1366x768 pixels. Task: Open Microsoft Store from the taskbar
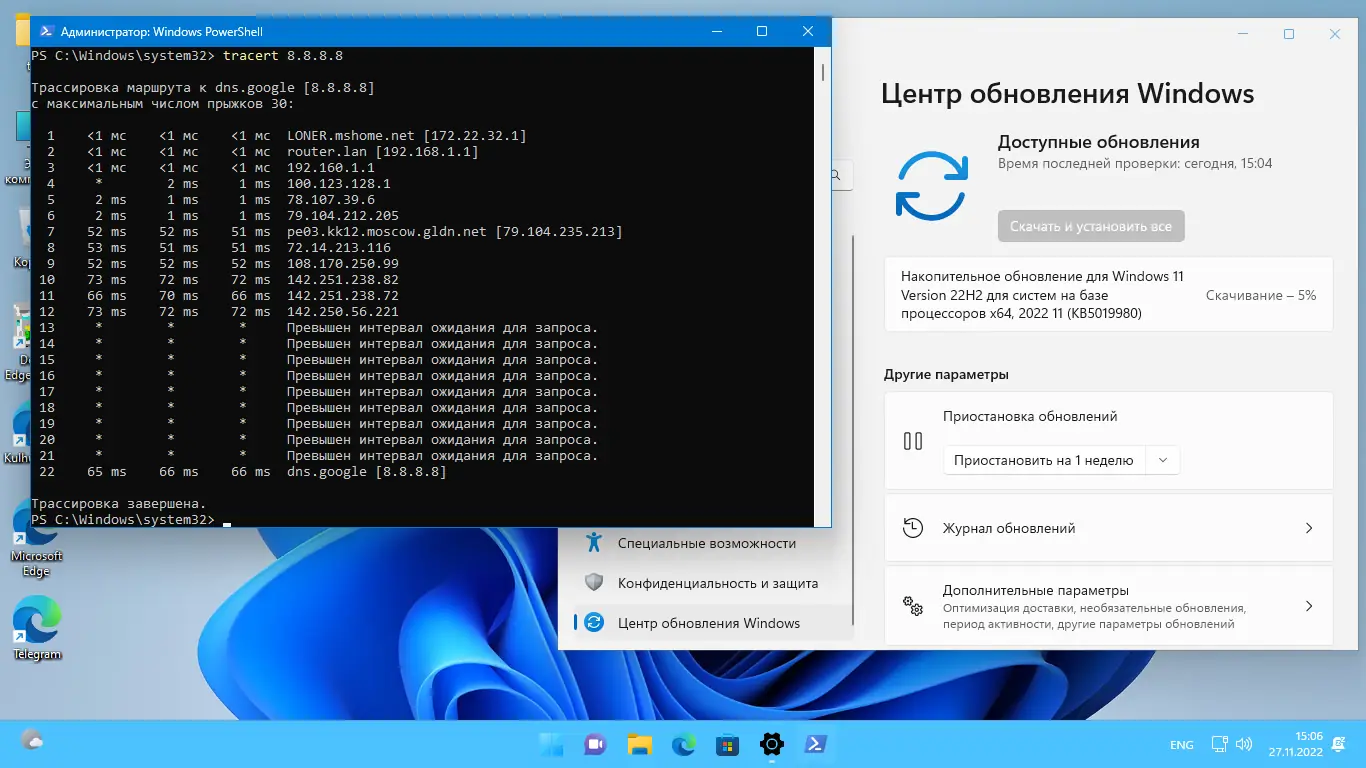[727, 744]
